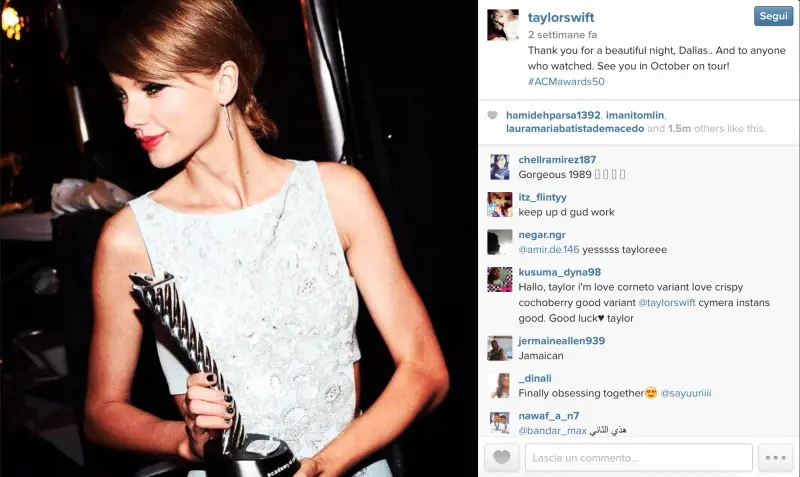Open the #ACMawards50 hashtag link

click(566, 82)
